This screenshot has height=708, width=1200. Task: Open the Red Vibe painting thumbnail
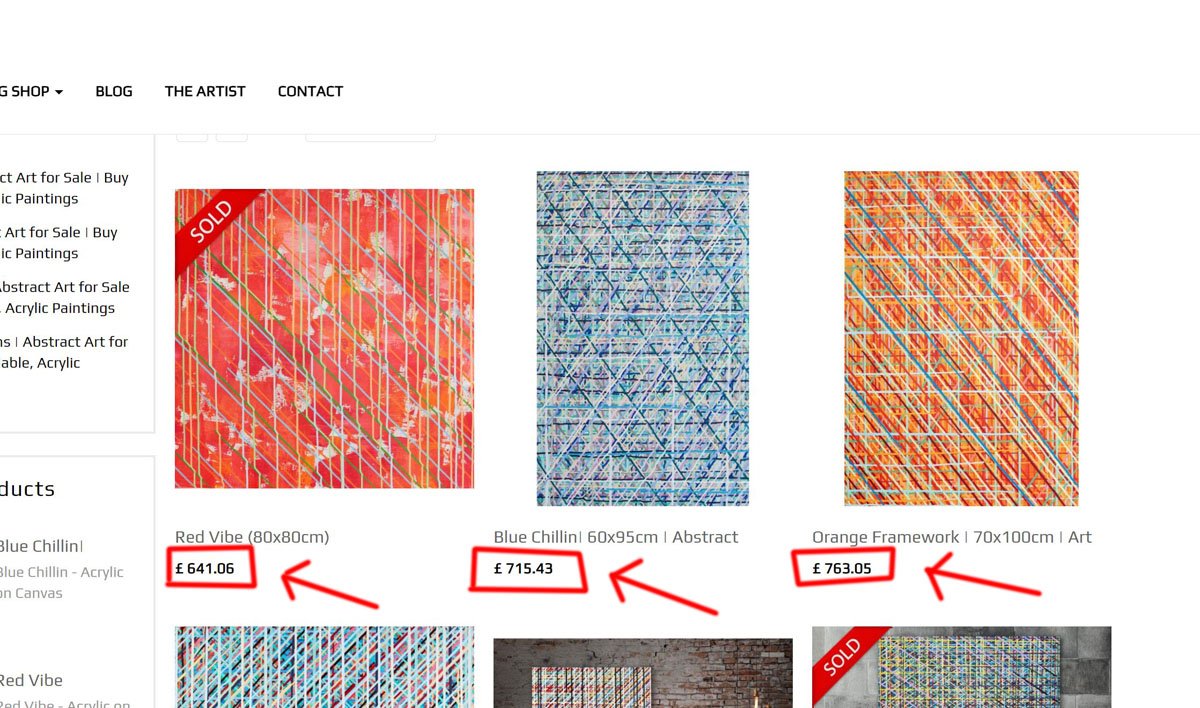tap(324, 339)
